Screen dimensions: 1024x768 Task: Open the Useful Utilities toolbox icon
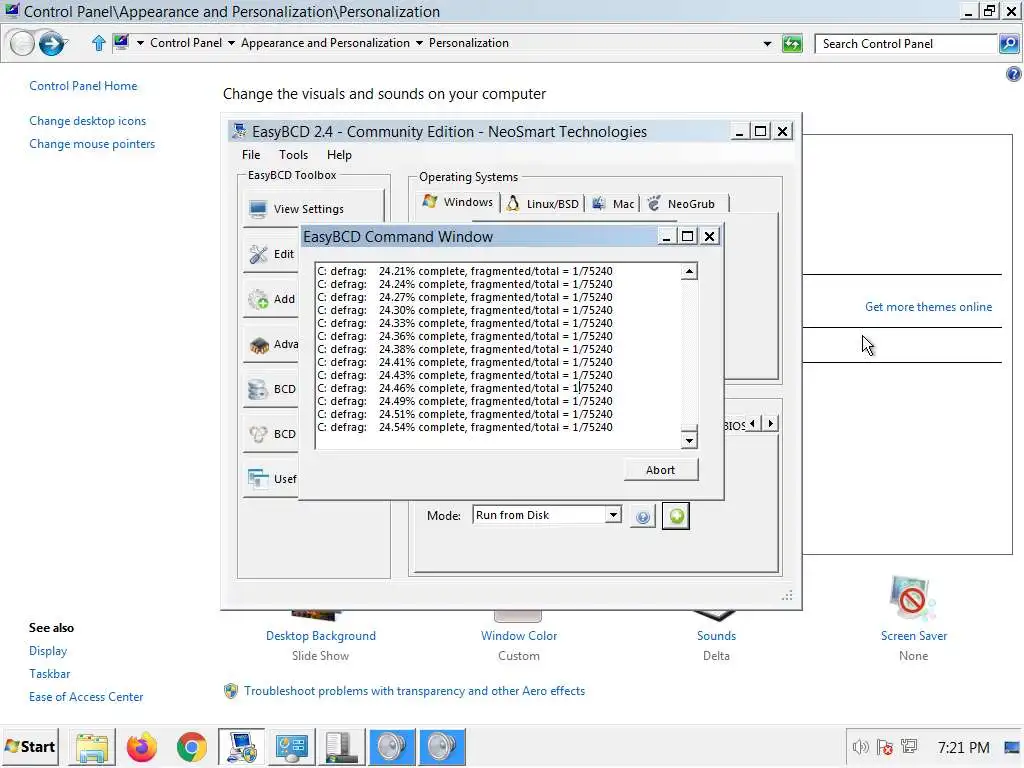point(259,479)
